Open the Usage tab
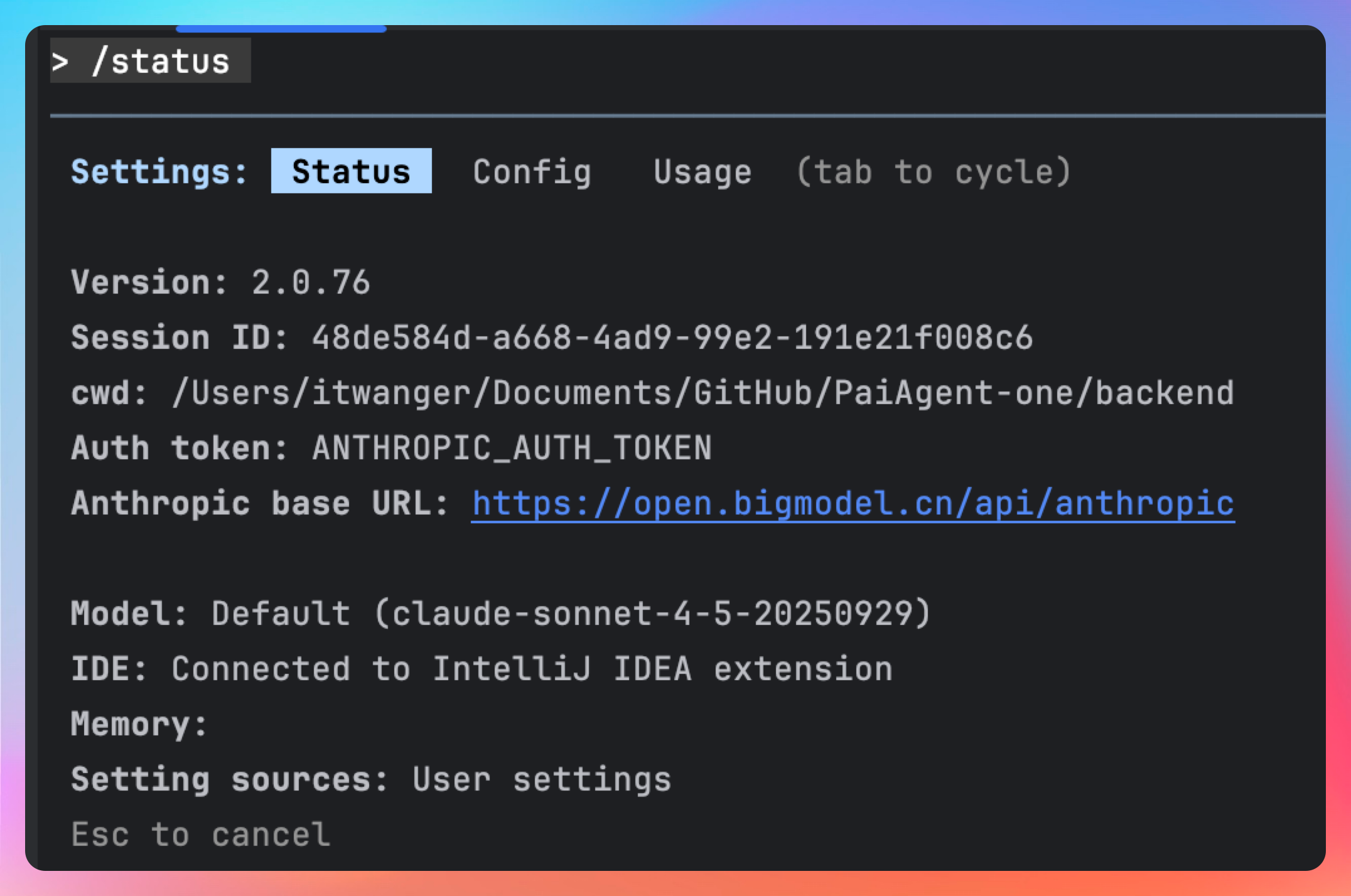The image size is (1351, 896). pyautogui.click(x=702, y=172)
